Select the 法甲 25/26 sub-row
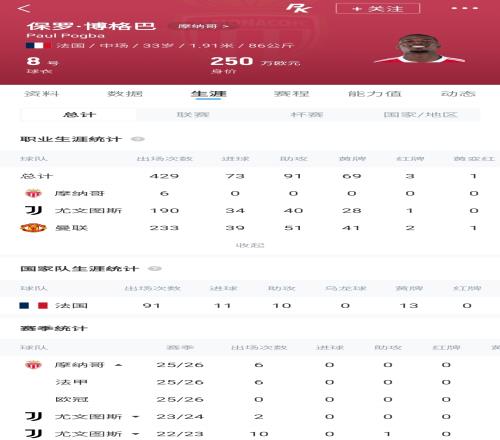Image resolution: width=500 pixels, height=440 pixels. click(x=250, y=382)
